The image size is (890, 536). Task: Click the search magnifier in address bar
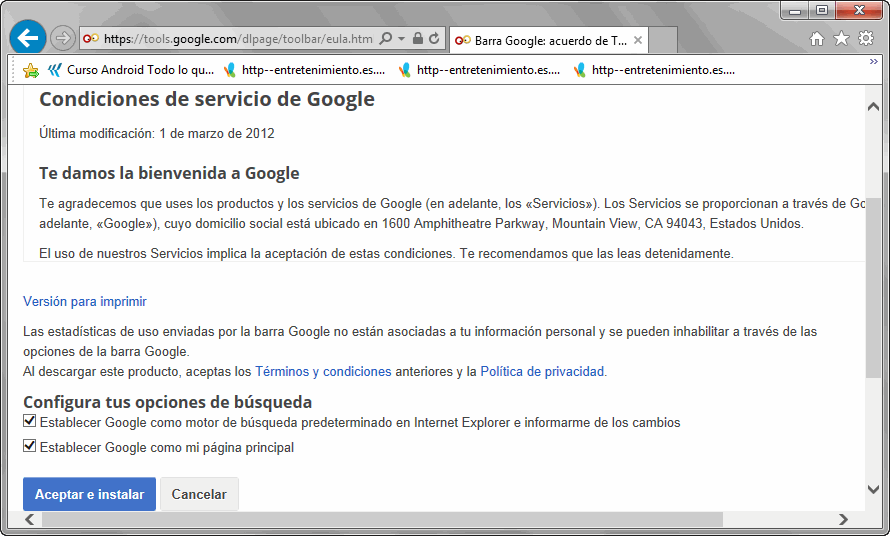pos(385,39)
